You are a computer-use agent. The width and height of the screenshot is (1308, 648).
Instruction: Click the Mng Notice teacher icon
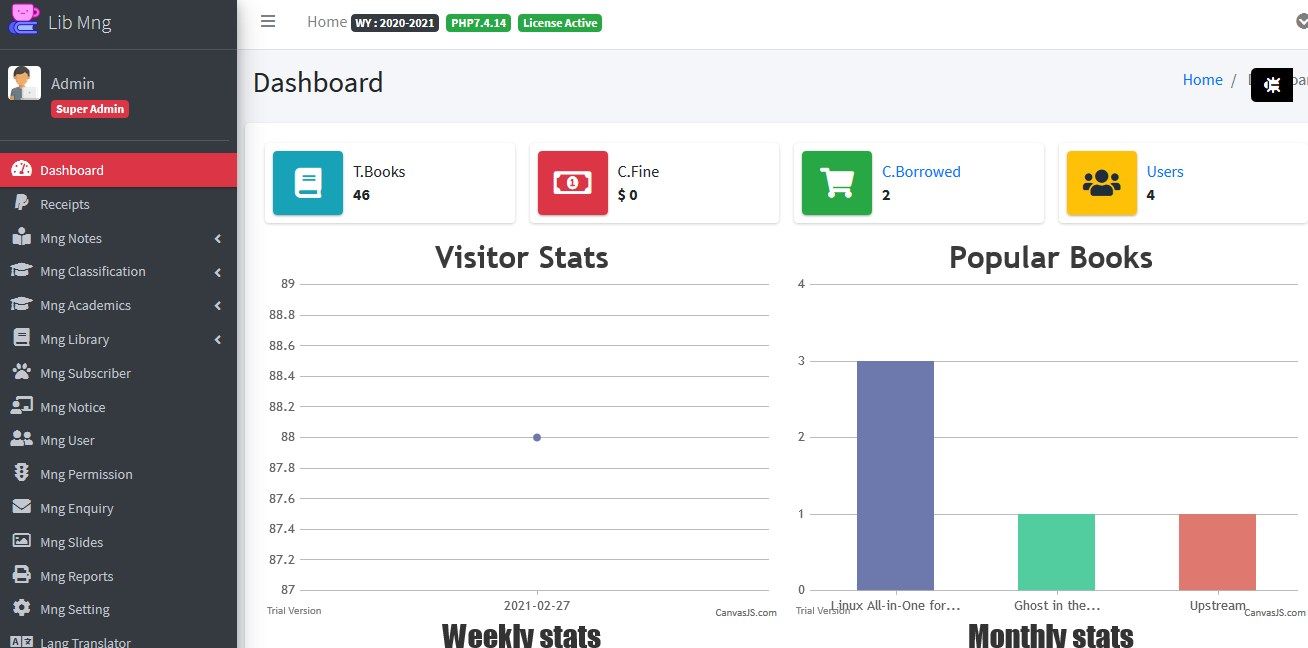point(21,406)
